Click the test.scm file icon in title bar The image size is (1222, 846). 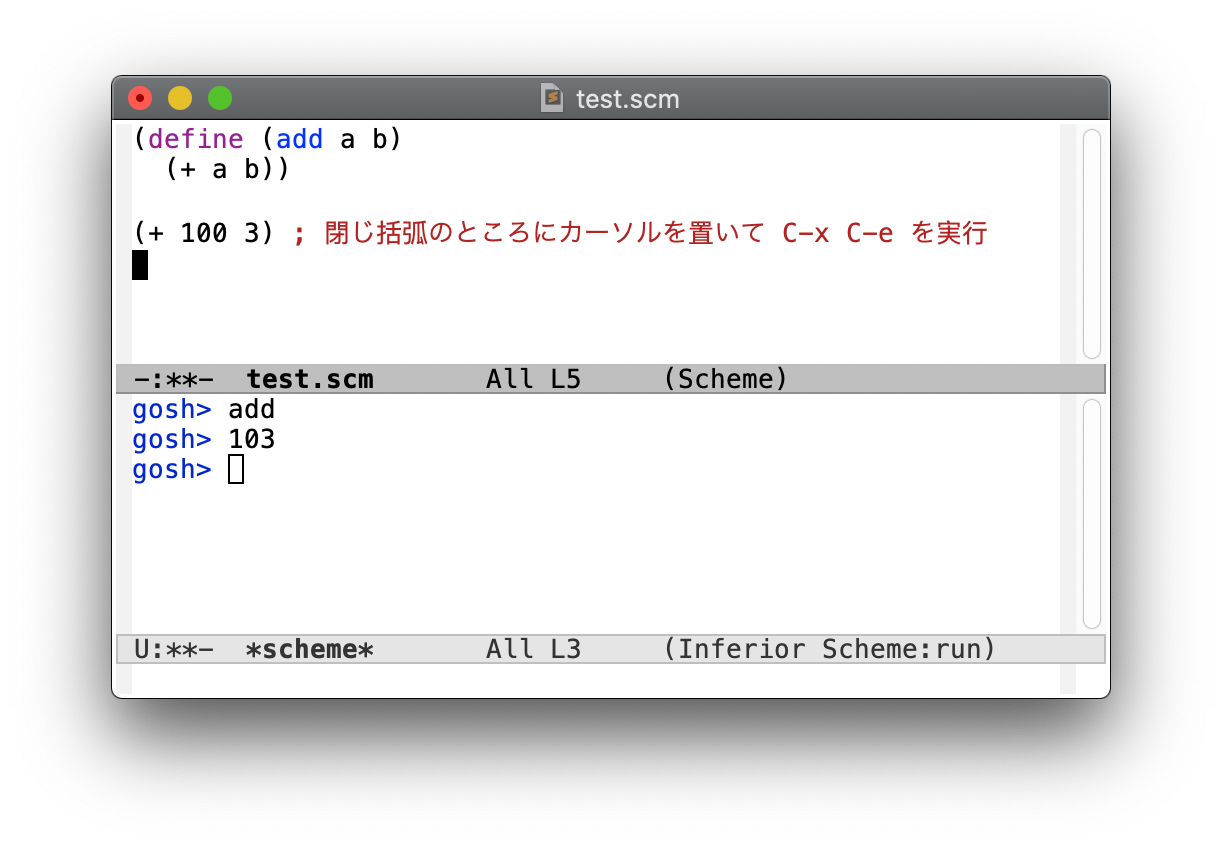pos(552,98)
